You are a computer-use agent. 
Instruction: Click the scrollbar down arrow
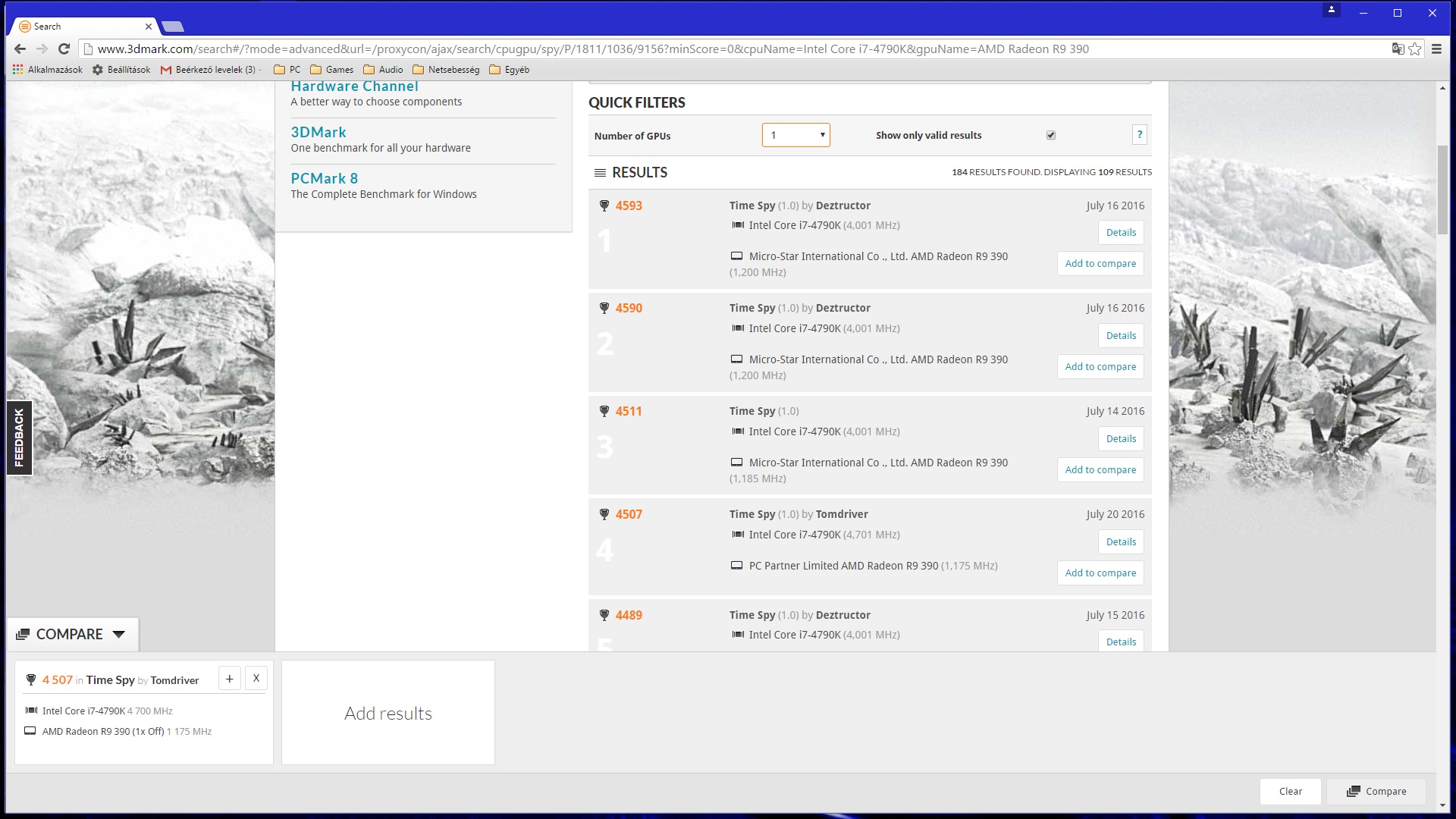pyautogui.click(x=1442, y=805)
